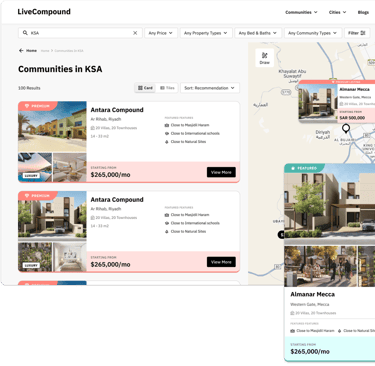Open the Any Community Types dropdown
Image resolution: width=375 pixels, height=366 pixels.
click(x=313, y=33)
